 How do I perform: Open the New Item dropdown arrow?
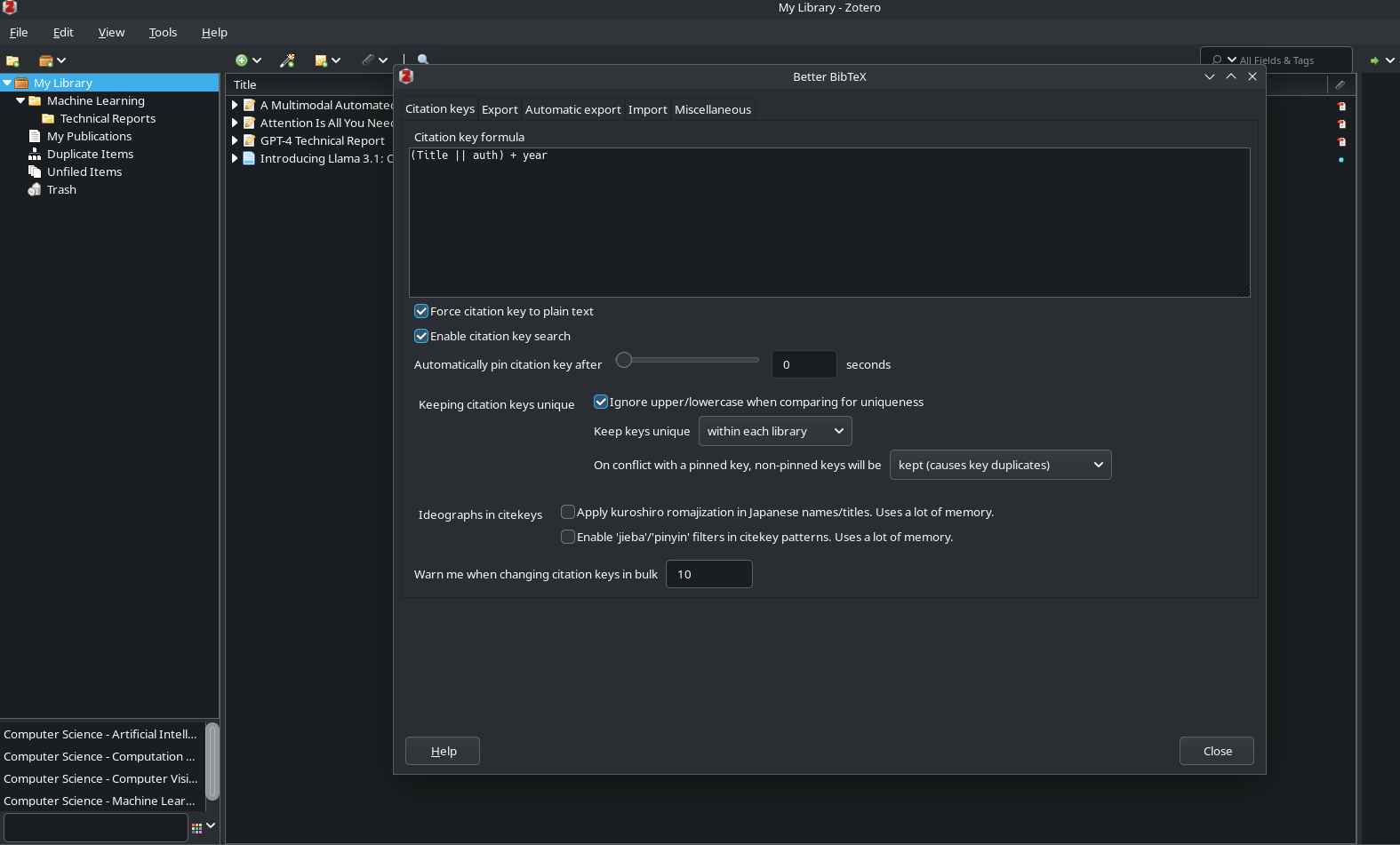click(x=257, y=60)
